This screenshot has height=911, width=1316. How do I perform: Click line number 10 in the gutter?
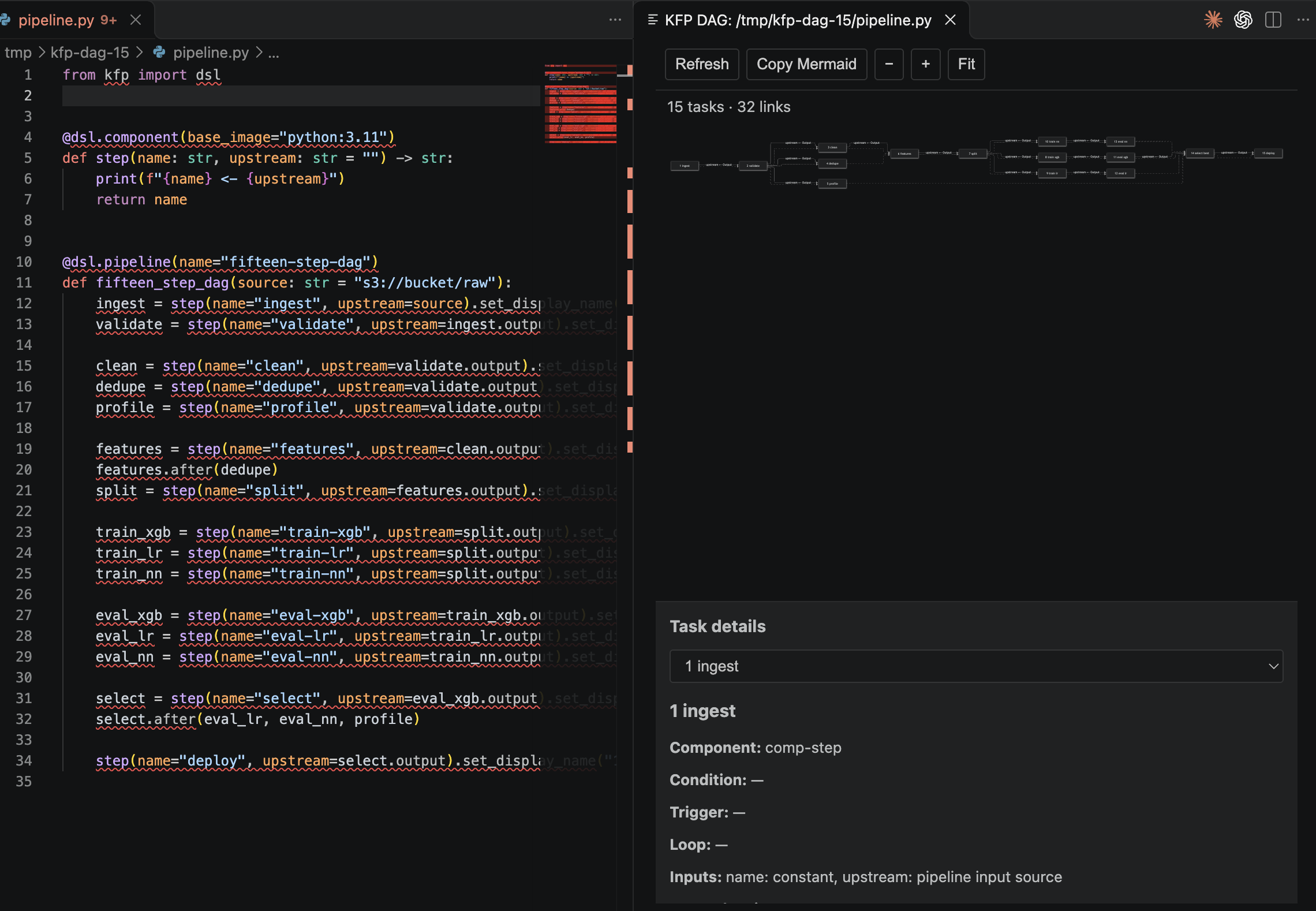(x=24, y=262)
